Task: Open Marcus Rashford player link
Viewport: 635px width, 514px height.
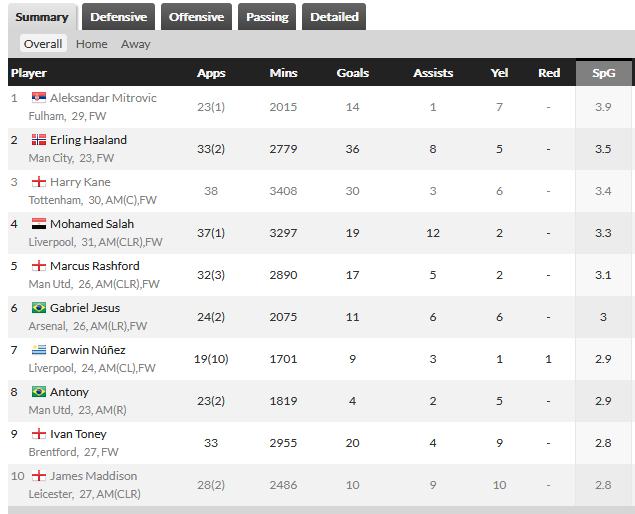Action: click(x=95, y=266)
